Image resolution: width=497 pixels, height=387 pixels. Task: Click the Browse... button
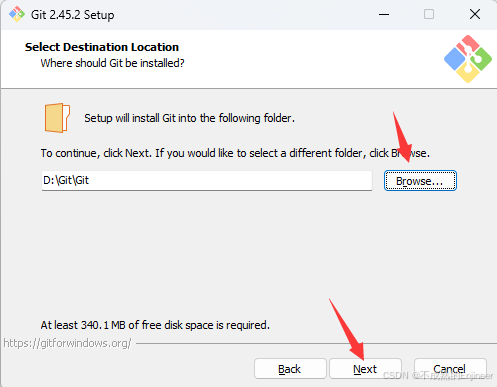[420, 181]
